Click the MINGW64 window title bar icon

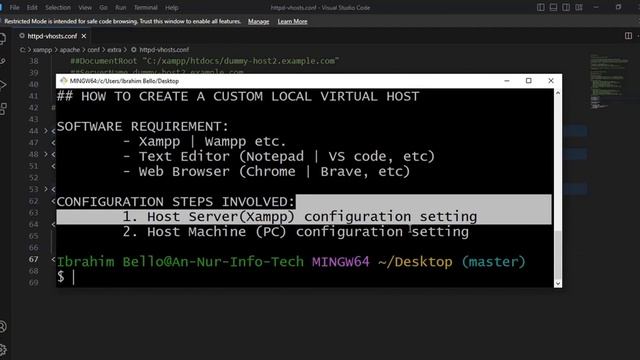point(63,81)
